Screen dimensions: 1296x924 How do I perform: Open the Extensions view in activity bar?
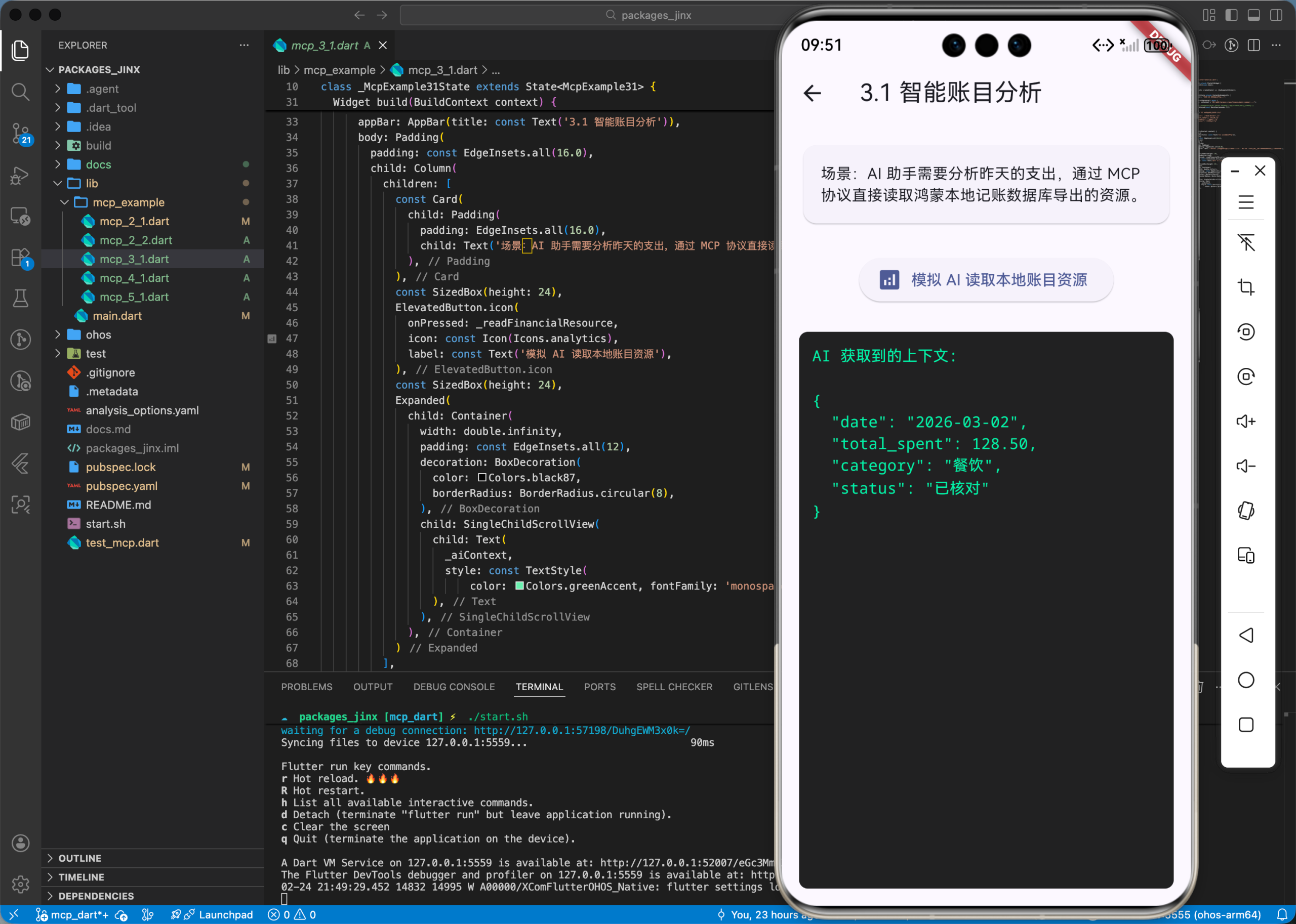20,258
